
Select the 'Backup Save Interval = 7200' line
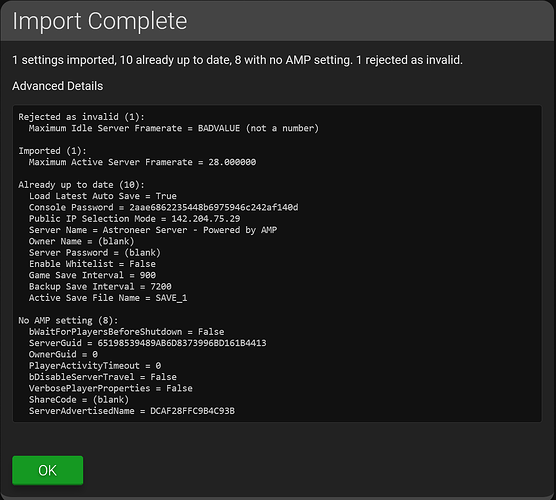click(x=100, y=287)
